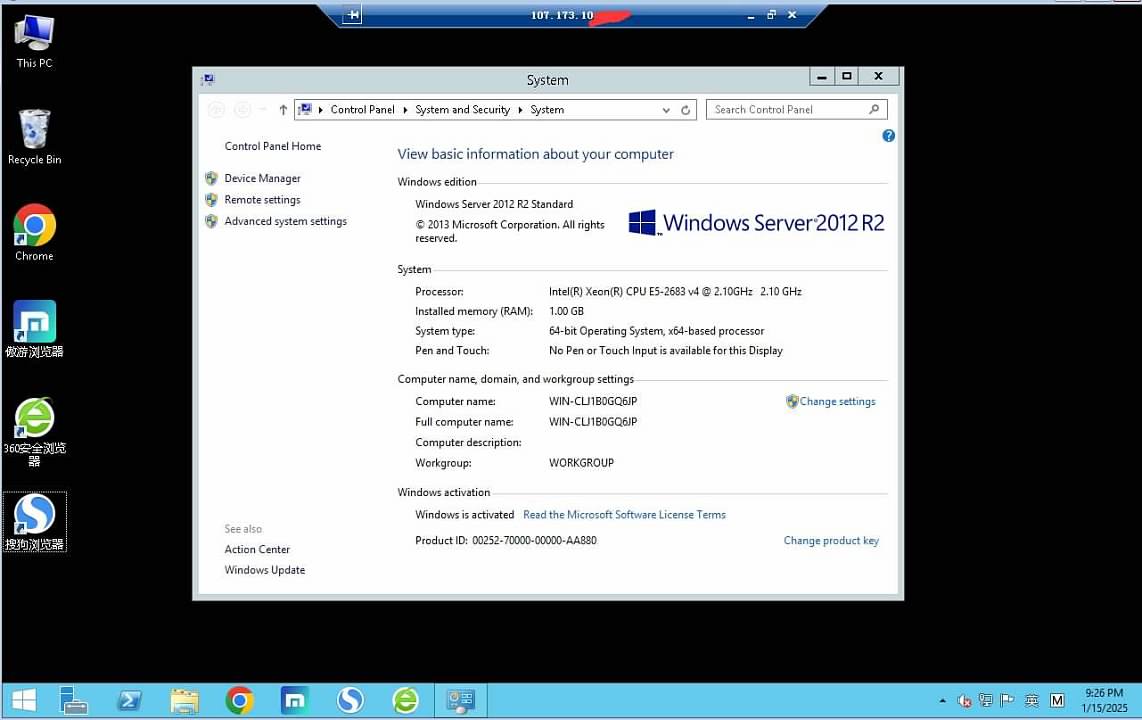This screenshot has width=1142, height=720.
Task: Select Chrome desktop shortcut
Action: [x=34, y=233]
